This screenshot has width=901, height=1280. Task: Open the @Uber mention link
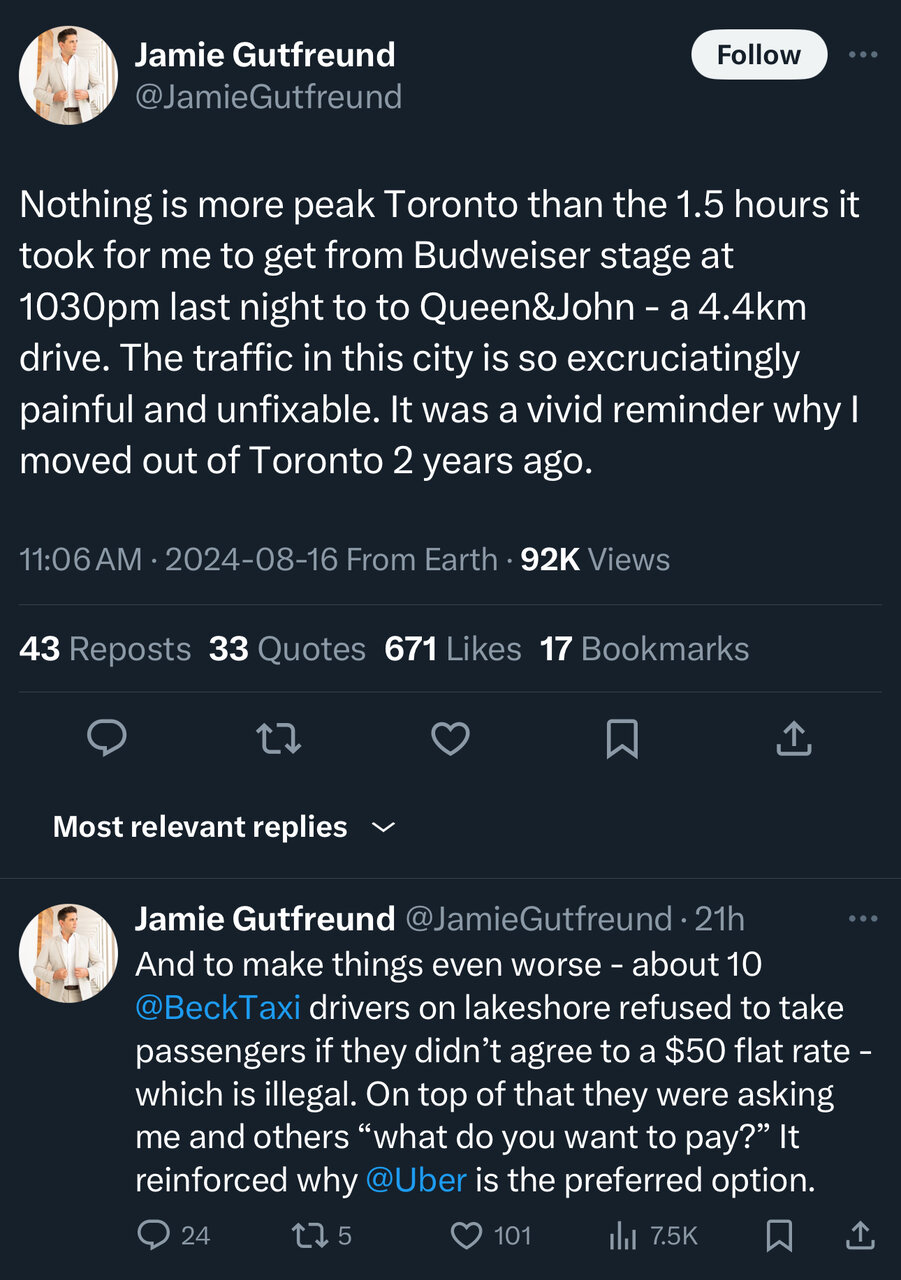pyautogui.click(x=416, y=1180)
